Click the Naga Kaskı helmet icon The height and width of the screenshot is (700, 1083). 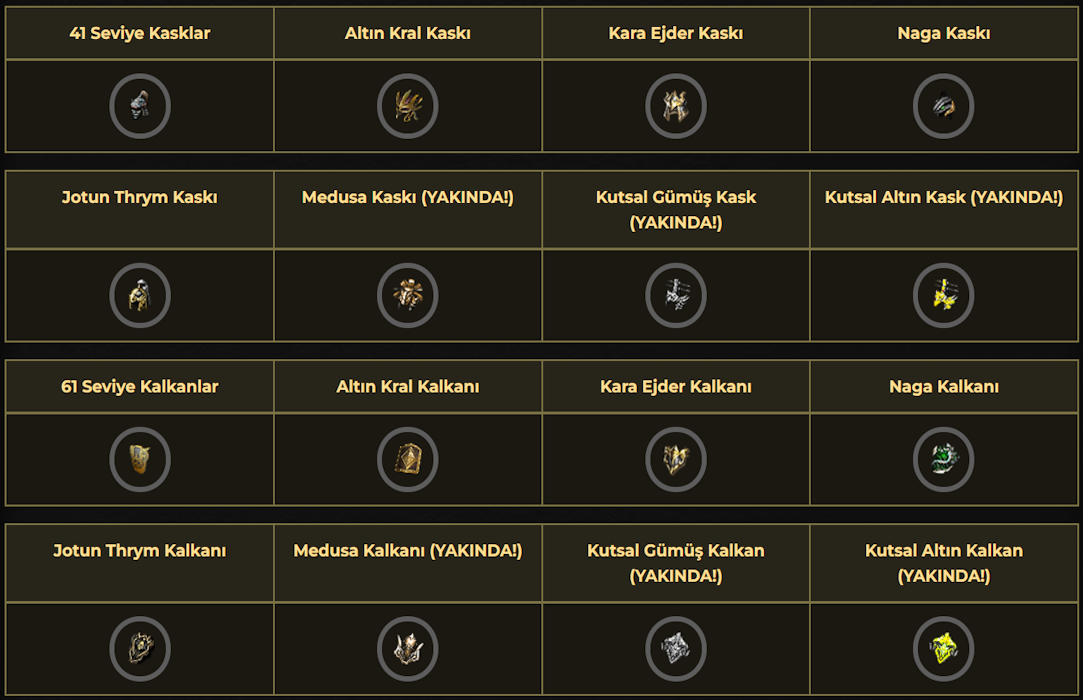pos(944,106)
